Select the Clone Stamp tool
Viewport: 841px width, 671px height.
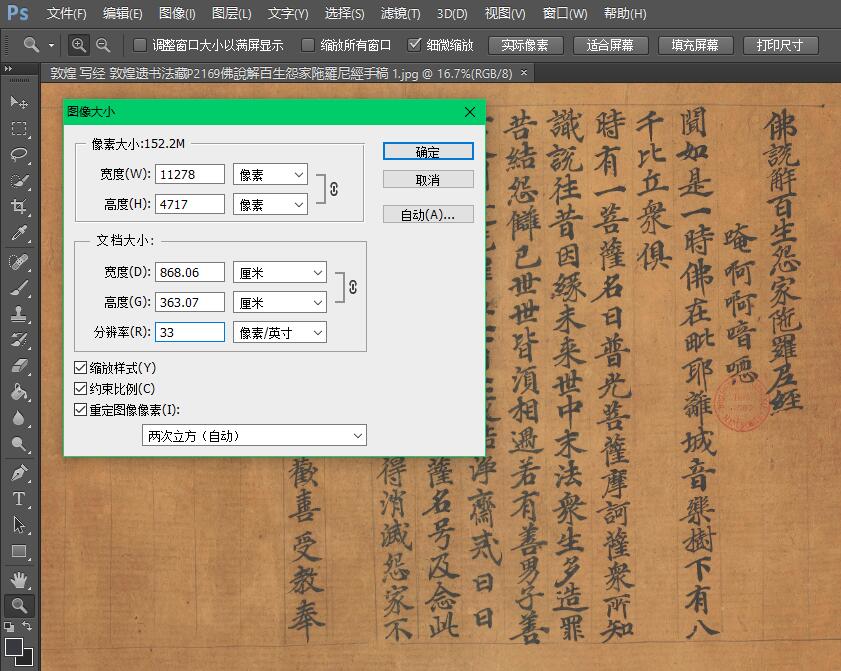tap(19, 314)
